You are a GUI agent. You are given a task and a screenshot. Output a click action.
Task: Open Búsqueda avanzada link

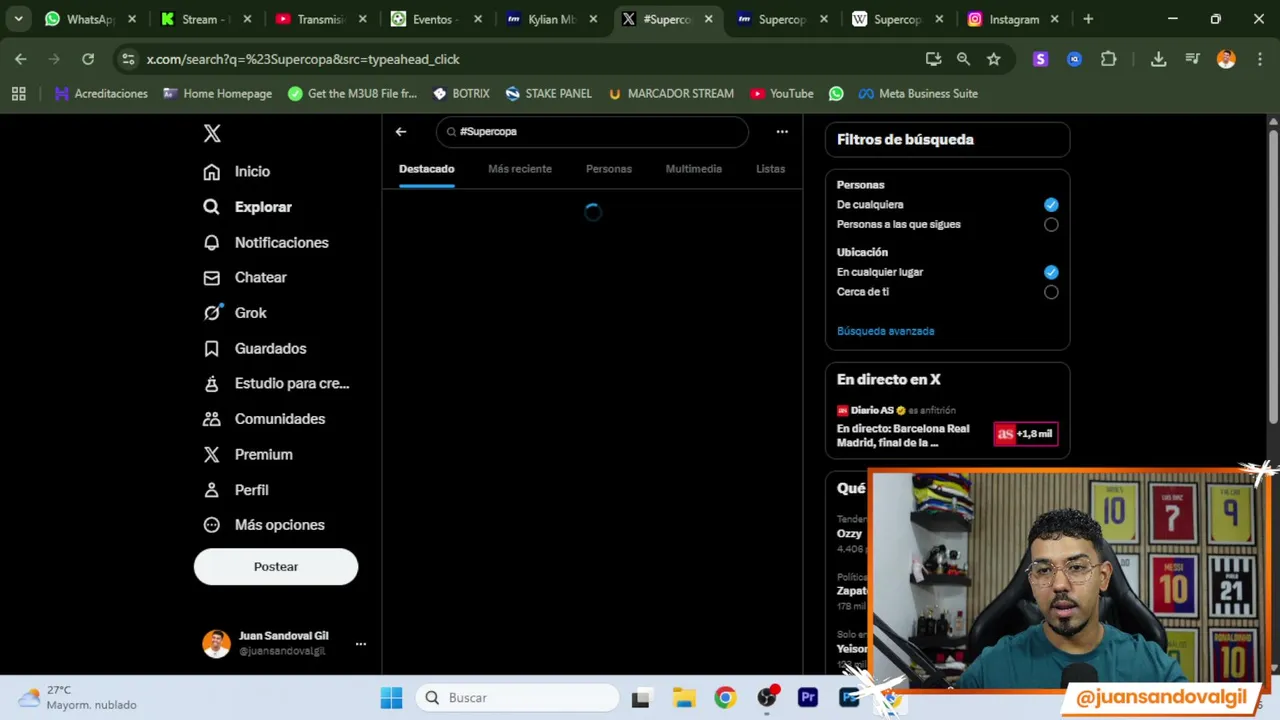886,331
